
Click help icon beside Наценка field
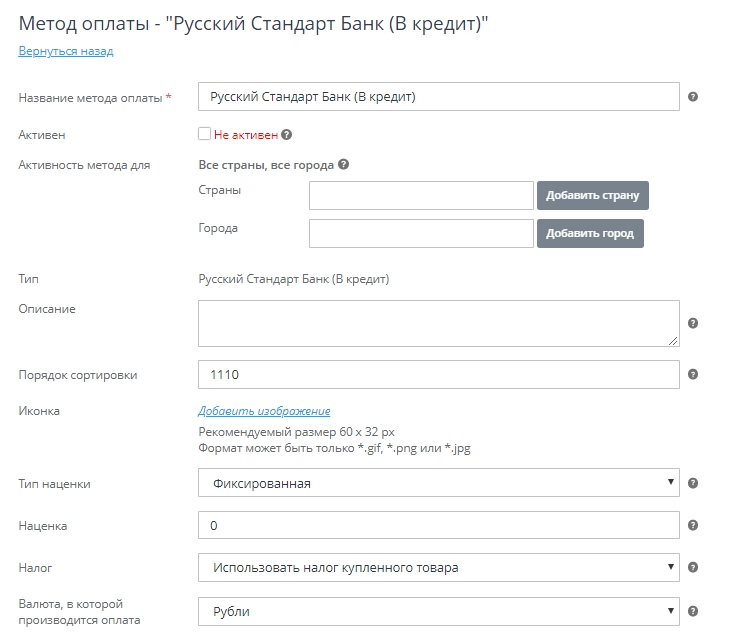[693, 525]
